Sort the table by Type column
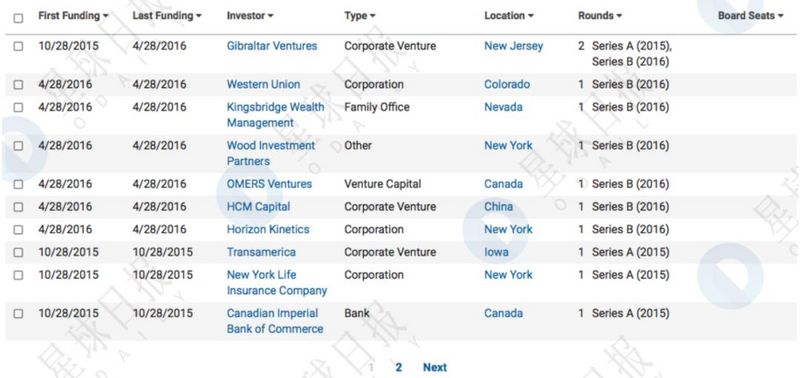 (360, 16)
